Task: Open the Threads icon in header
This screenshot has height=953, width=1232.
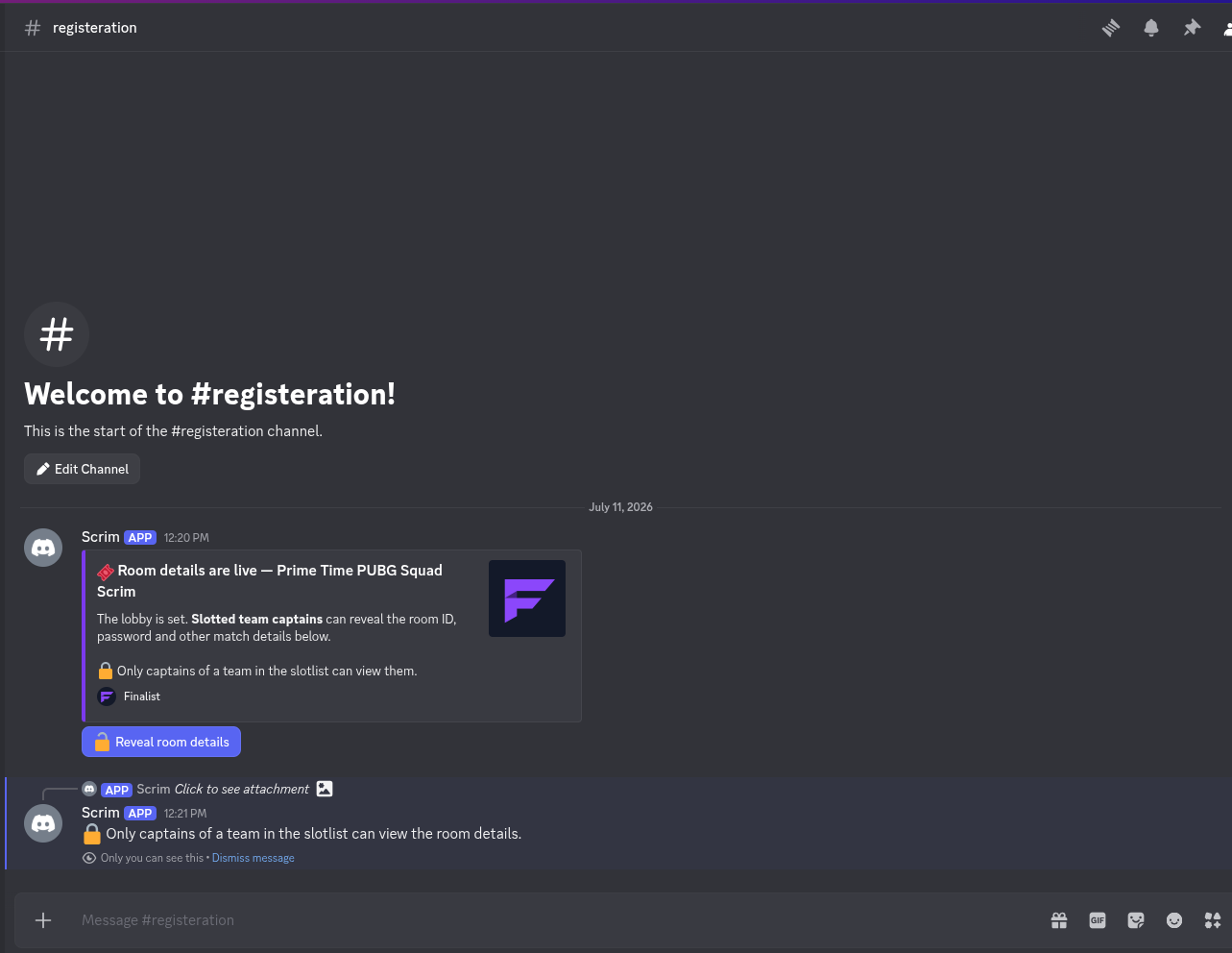Action: (1111, 28)
